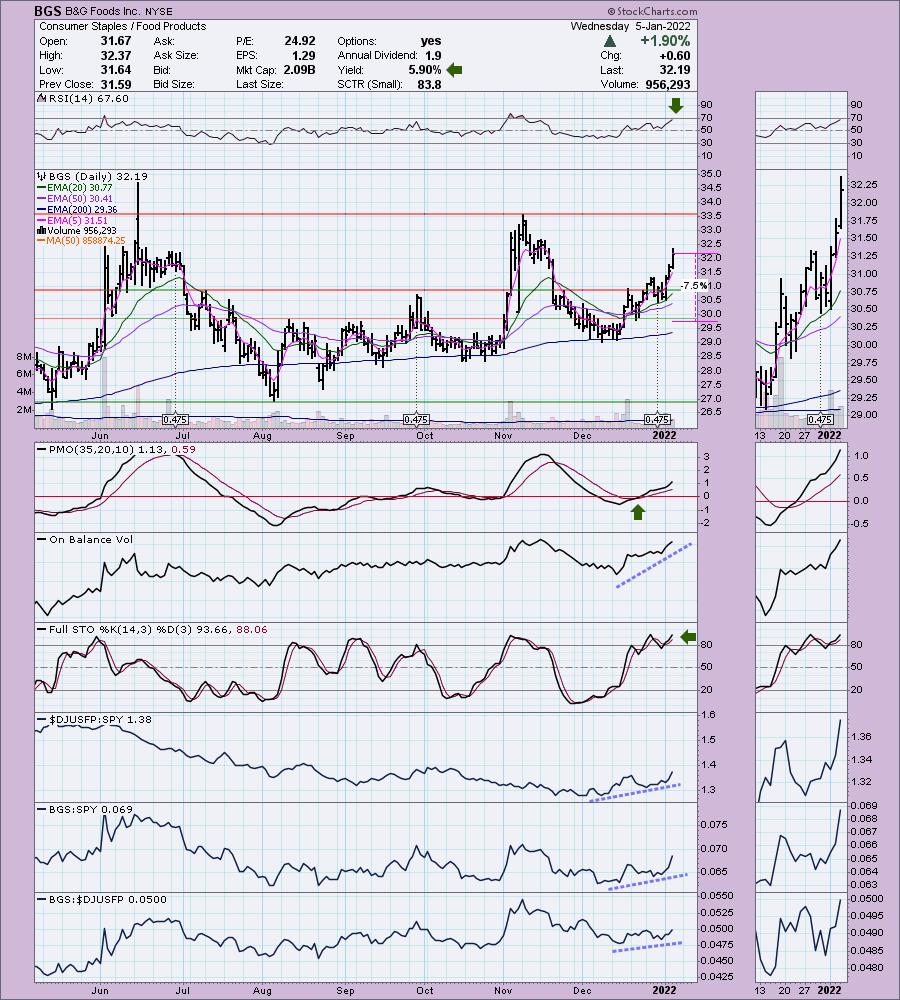Click the Last price 32.19 in header
The width and height of the screenshot is (900, 1000).
pos(675,70)
